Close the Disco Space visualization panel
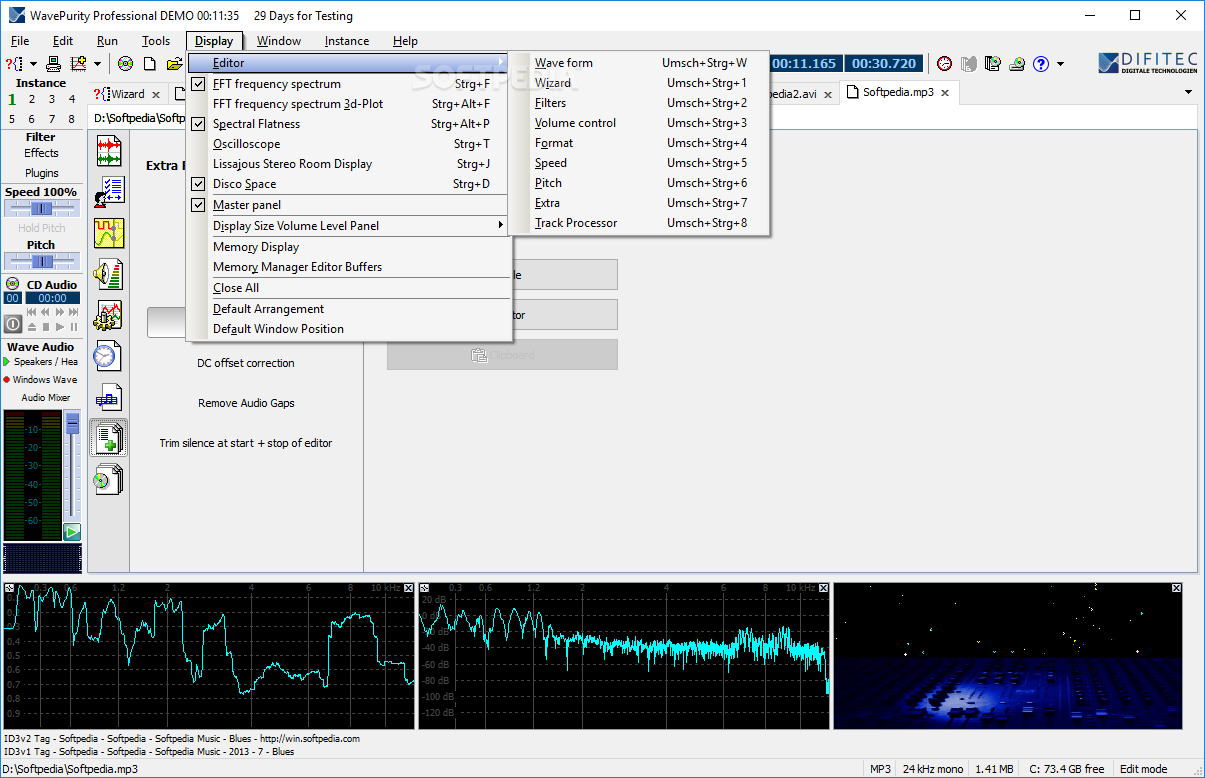 tap(1176, 588)
